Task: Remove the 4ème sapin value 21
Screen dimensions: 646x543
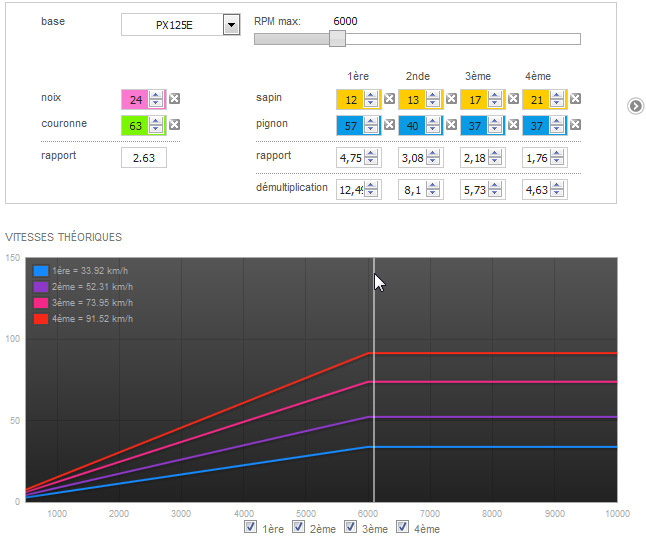Action: [576, 99]
